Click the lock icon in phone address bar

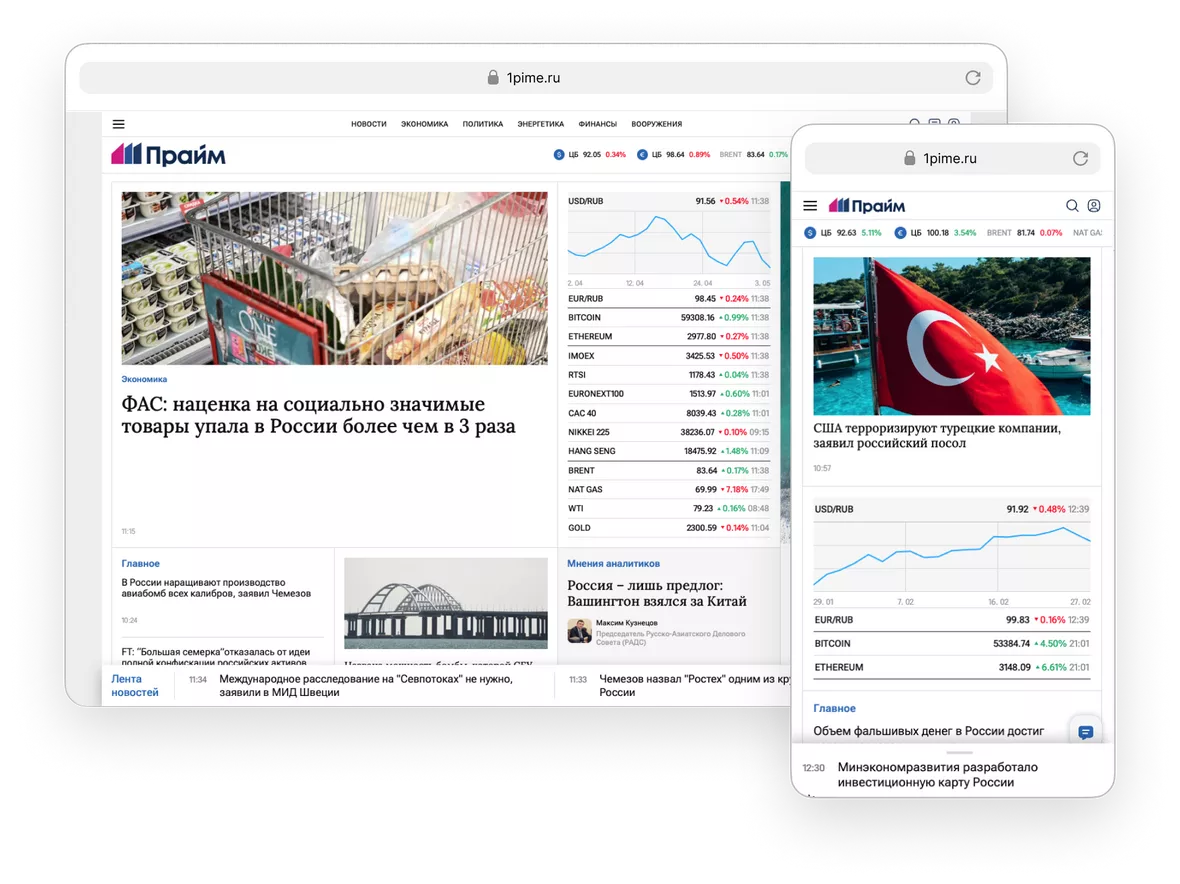click(909, 158)
